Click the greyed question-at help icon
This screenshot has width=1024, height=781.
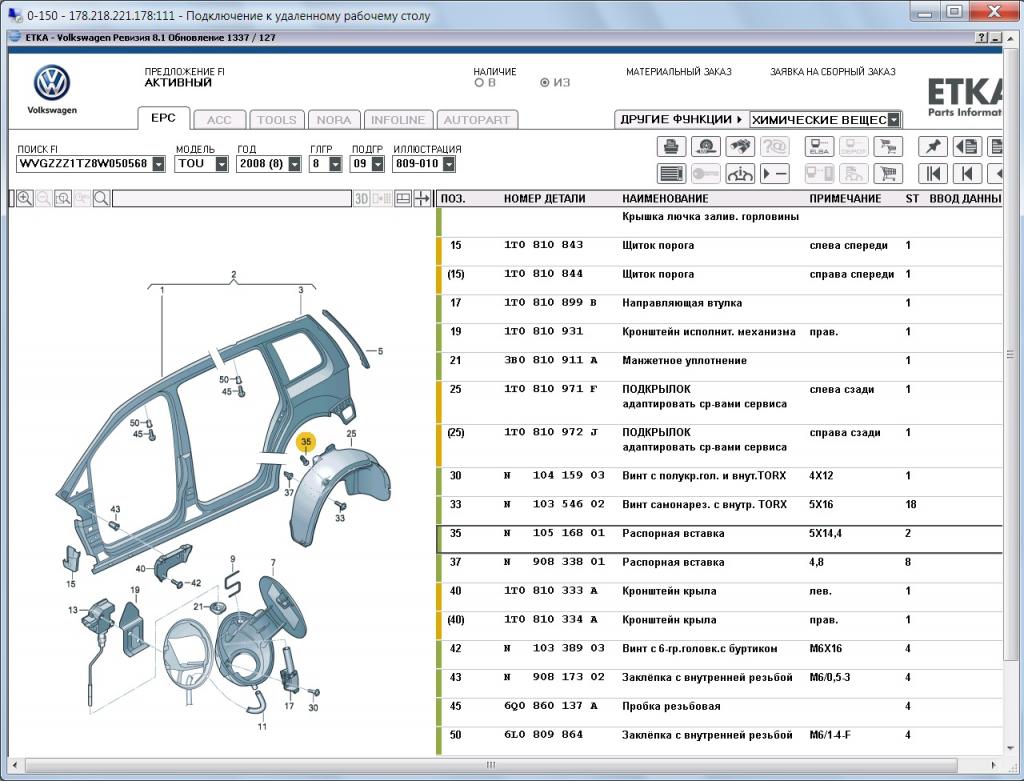tap(775, 146)
